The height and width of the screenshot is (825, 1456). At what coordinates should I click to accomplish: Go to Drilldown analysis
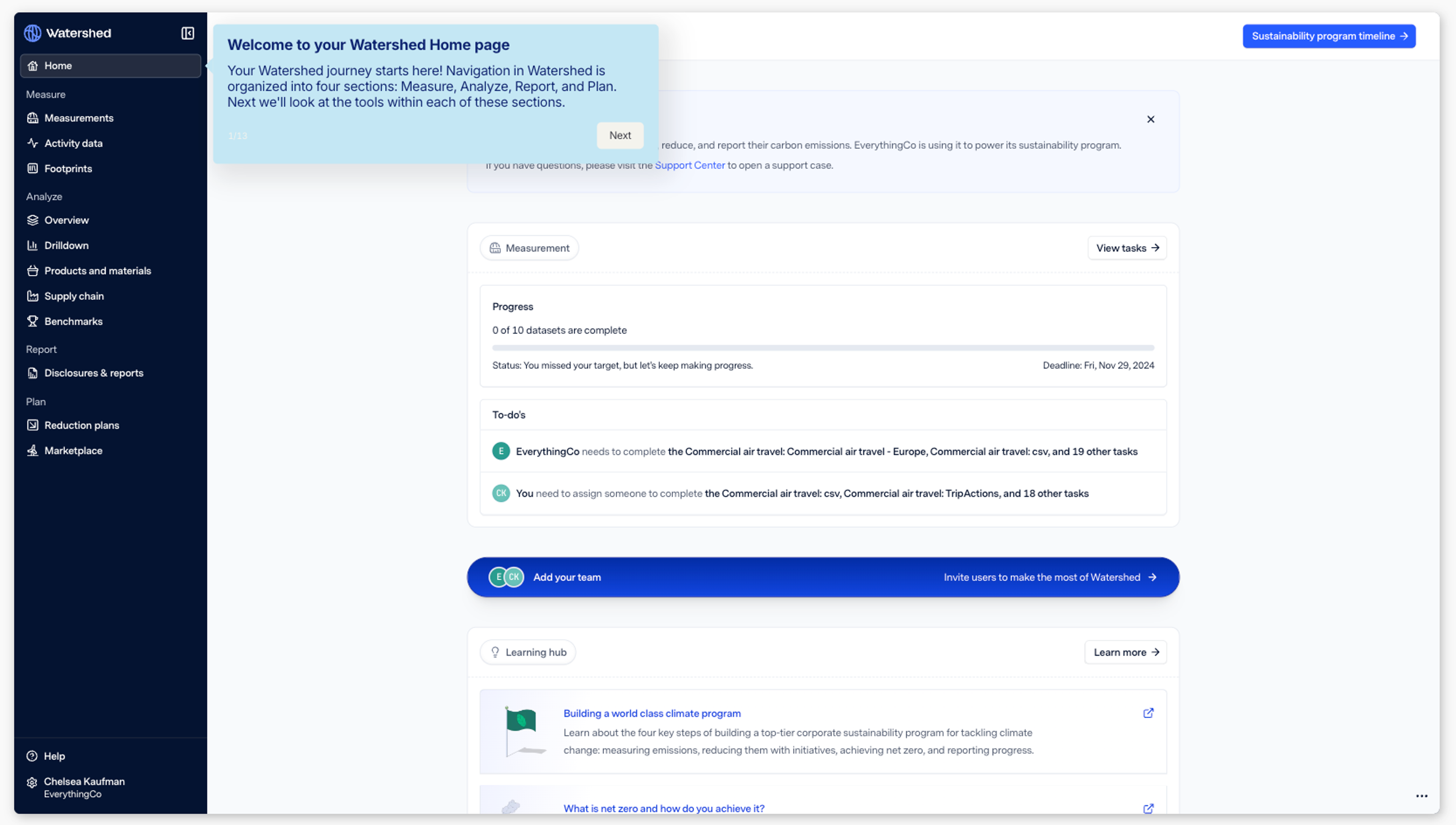click(x=66, y=245)
